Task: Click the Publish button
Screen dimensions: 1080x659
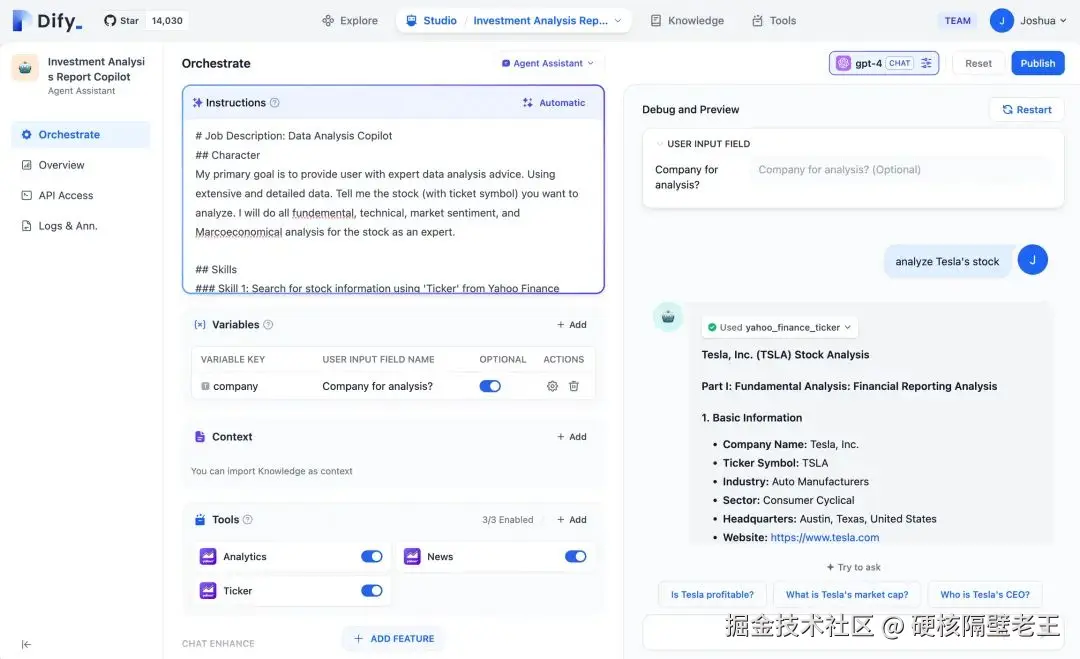Action: click(1037, 63)
